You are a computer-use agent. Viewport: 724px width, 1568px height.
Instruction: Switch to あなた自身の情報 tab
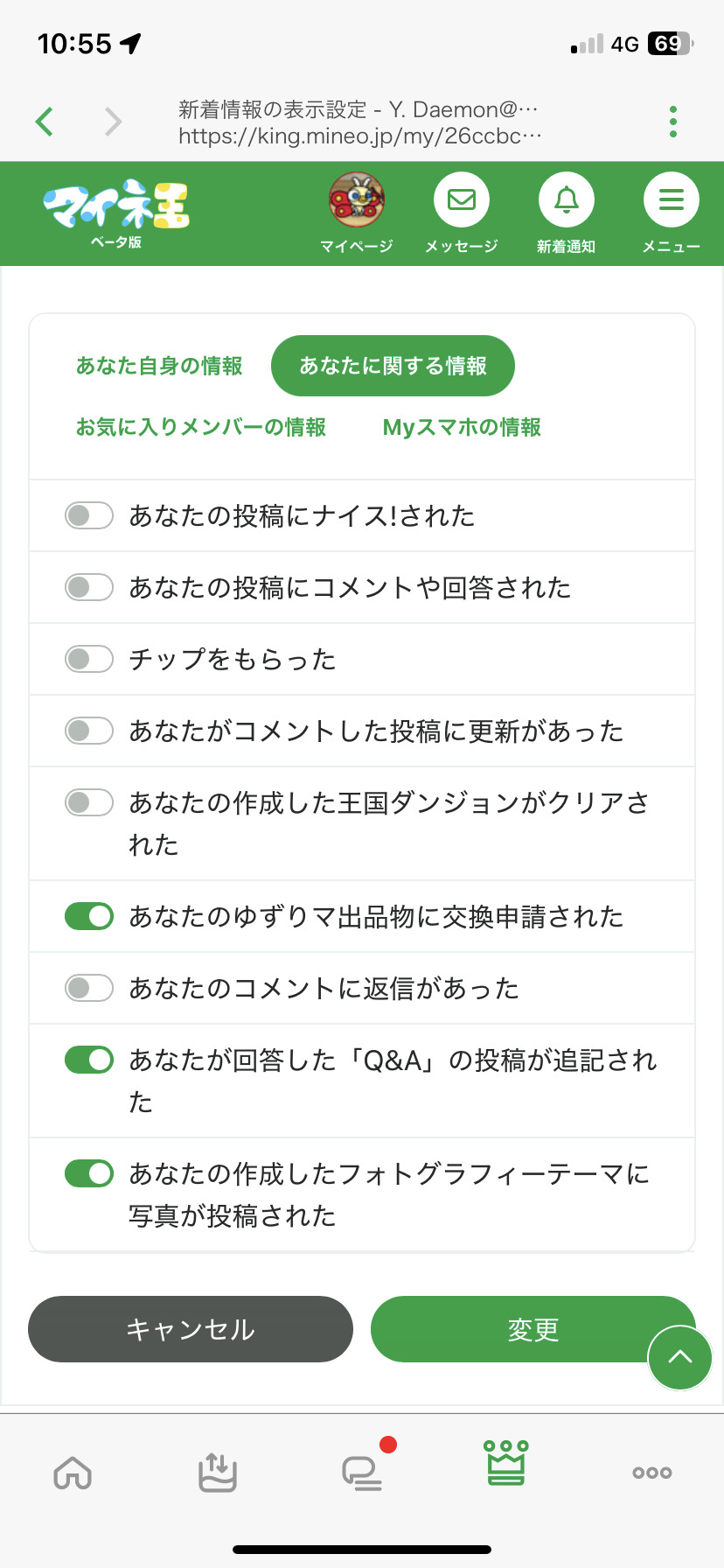(x=159, y=366)
